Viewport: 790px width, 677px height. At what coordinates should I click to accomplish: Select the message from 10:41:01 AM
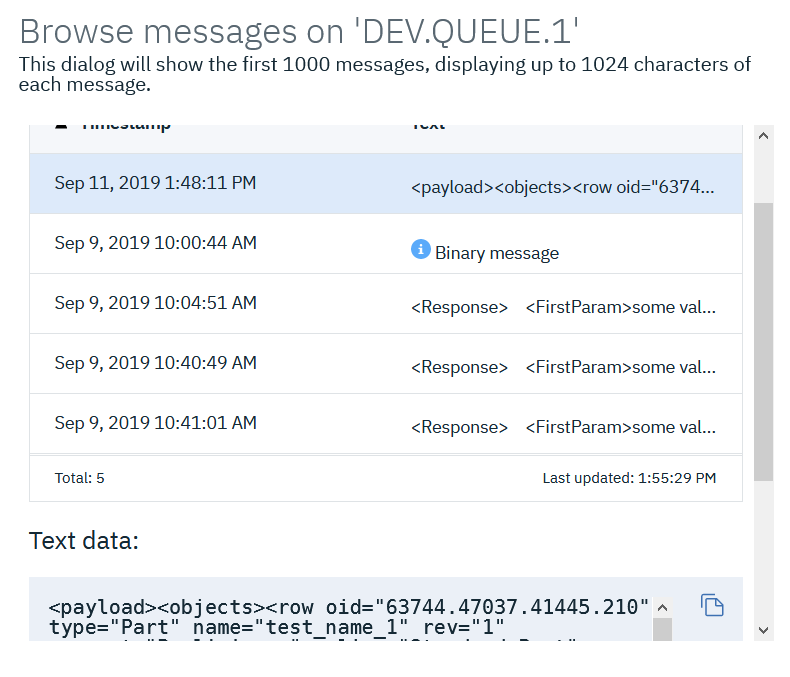tap(155, 423)
